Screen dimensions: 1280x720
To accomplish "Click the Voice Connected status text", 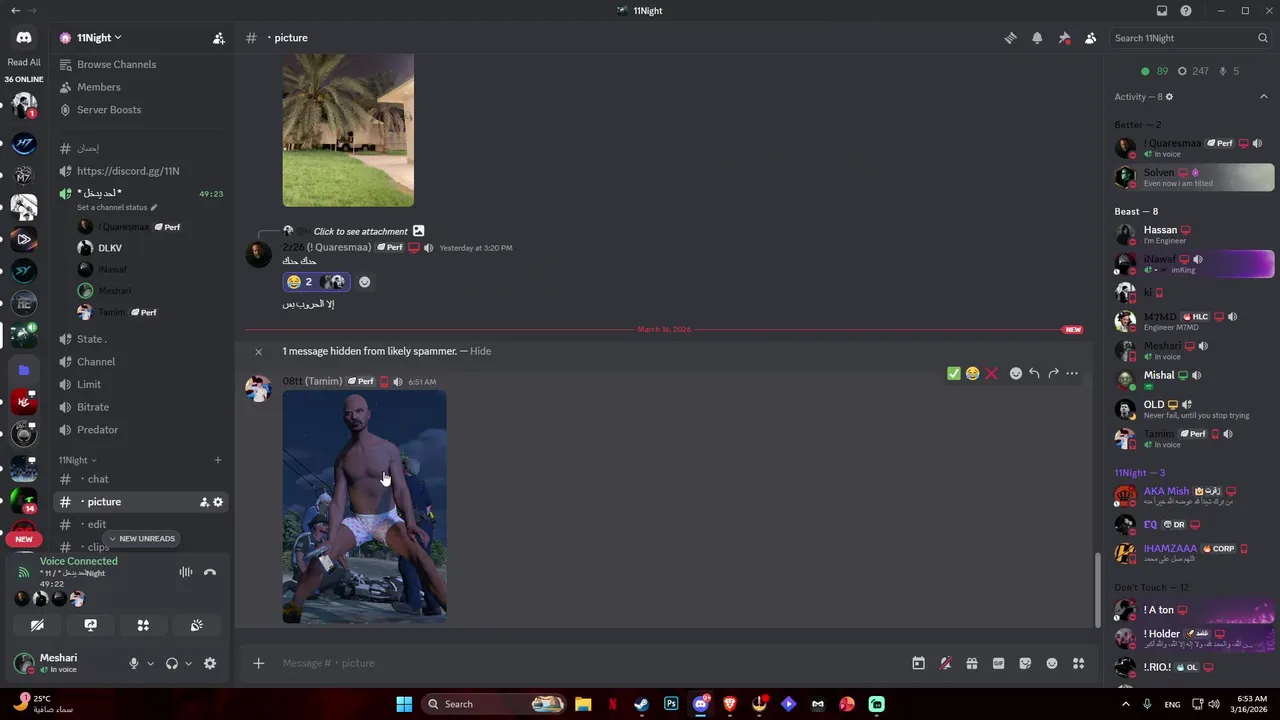I will (x=79, y=561).
